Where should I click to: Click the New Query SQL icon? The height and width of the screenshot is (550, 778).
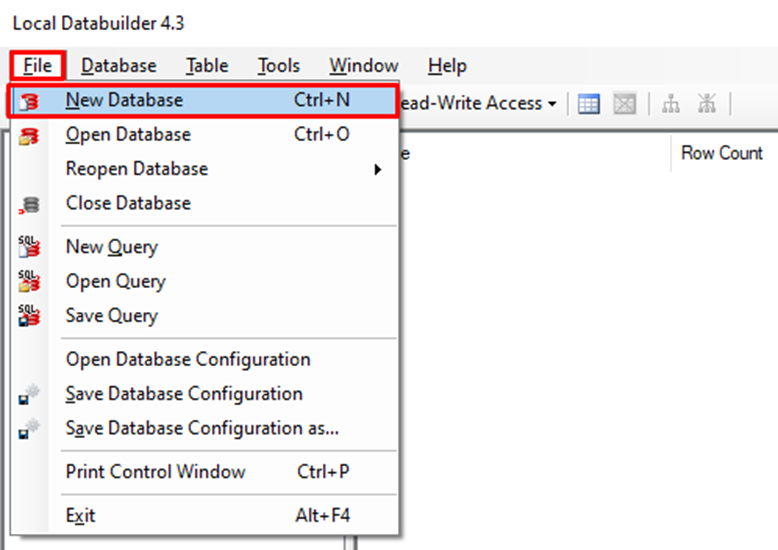(30, 247)
